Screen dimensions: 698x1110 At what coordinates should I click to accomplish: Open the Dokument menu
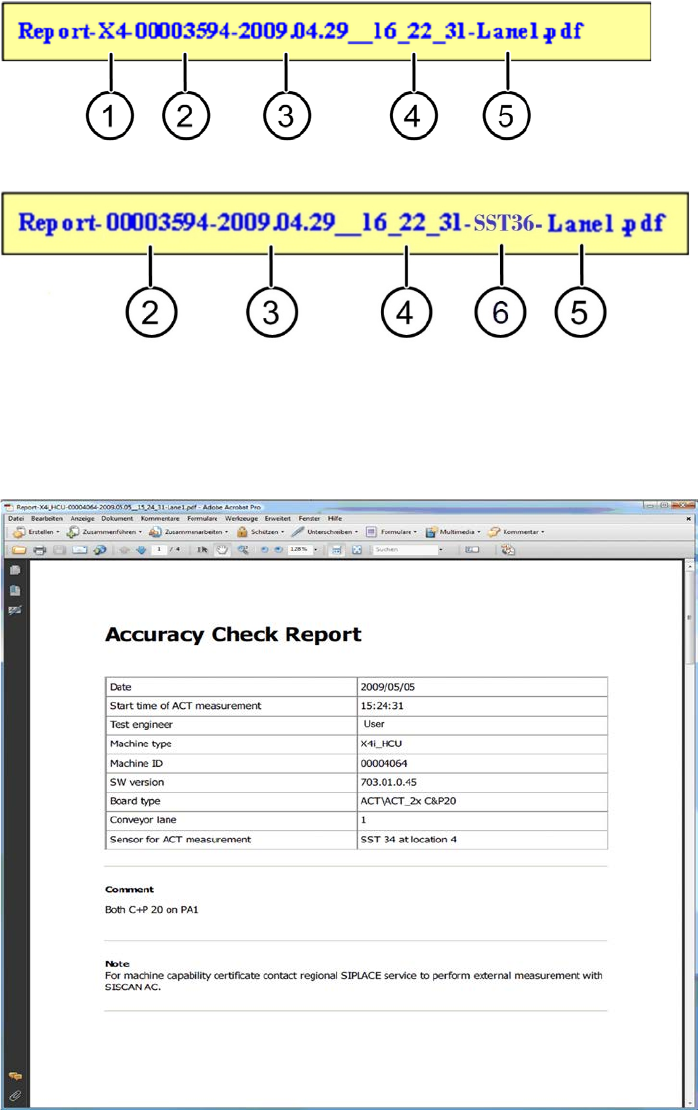(117, 518)
